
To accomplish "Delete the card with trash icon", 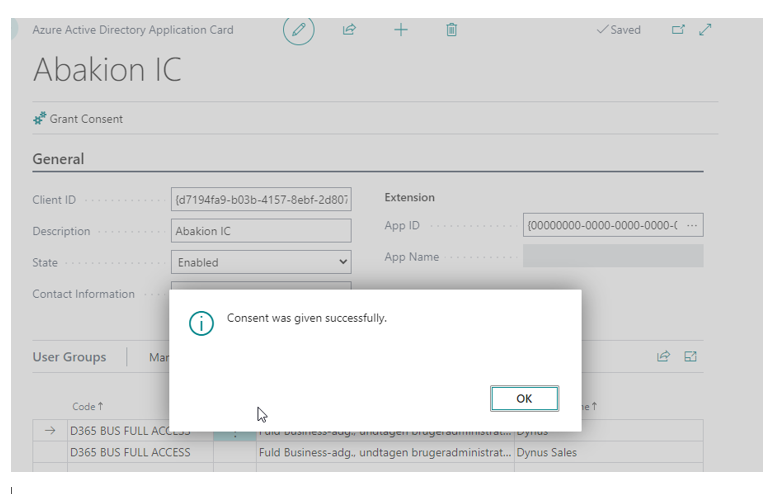I will click(451, 30).
